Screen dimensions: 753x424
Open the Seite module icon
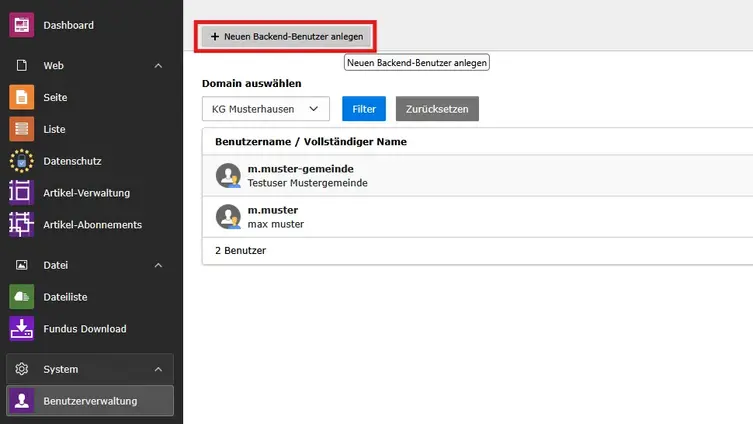pyautogui.click(x=21, y=97)
